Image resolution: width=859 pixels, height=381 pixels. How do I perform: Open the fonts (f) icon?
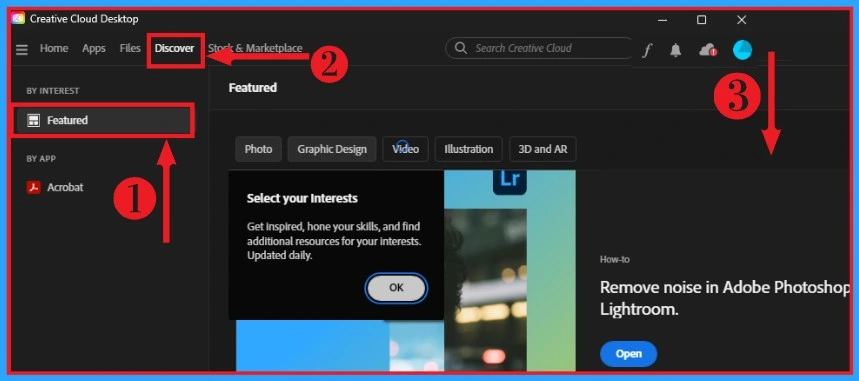point(647,50)
